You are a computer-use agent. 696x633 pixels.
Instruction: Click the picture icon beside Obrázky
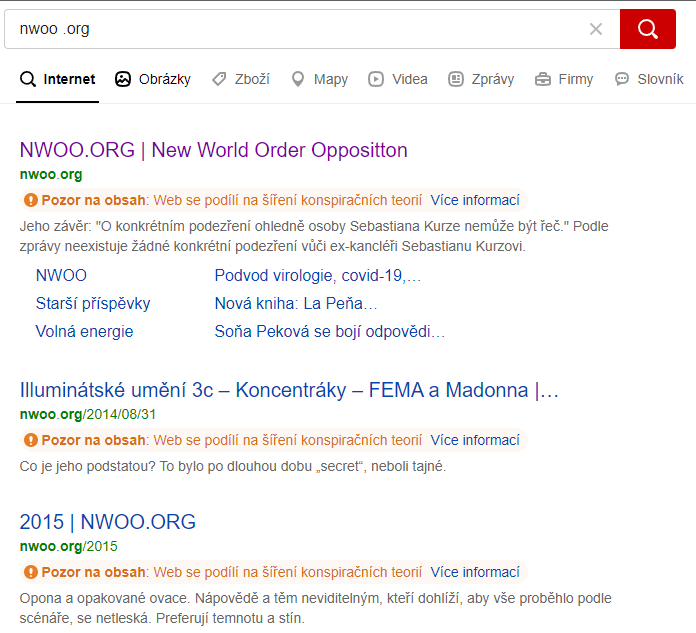(123, 79)
